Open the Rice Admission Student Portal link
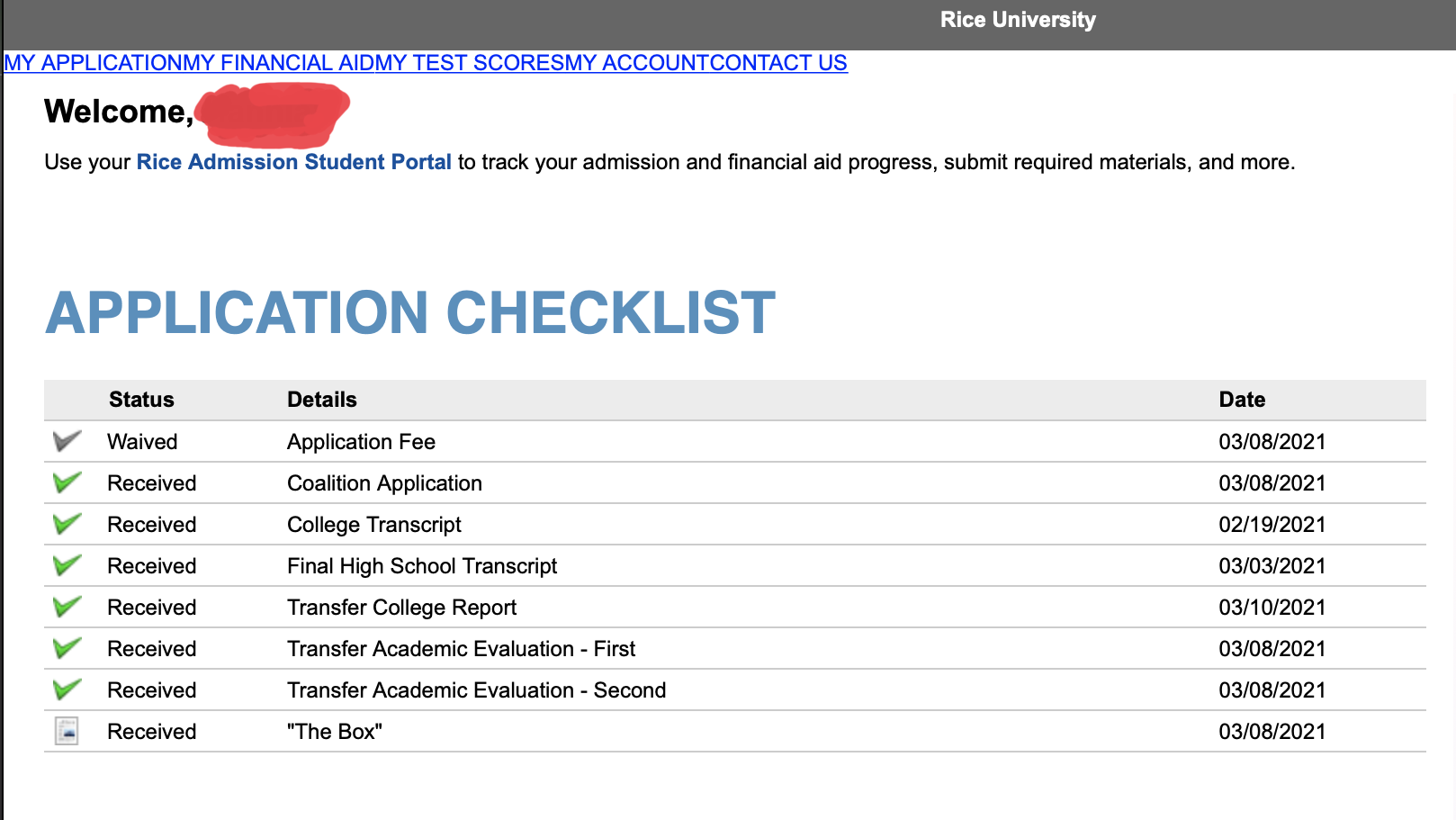The image size is (1456, 820). (x=293, y=162)
